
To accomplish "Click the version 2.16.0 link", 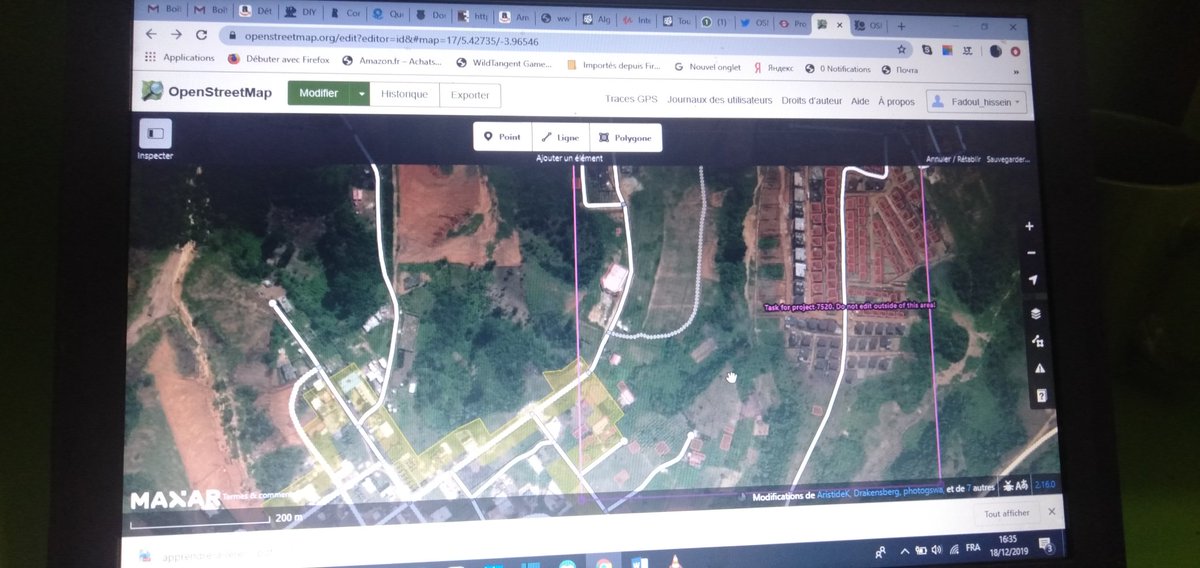I will [1044, 484].
